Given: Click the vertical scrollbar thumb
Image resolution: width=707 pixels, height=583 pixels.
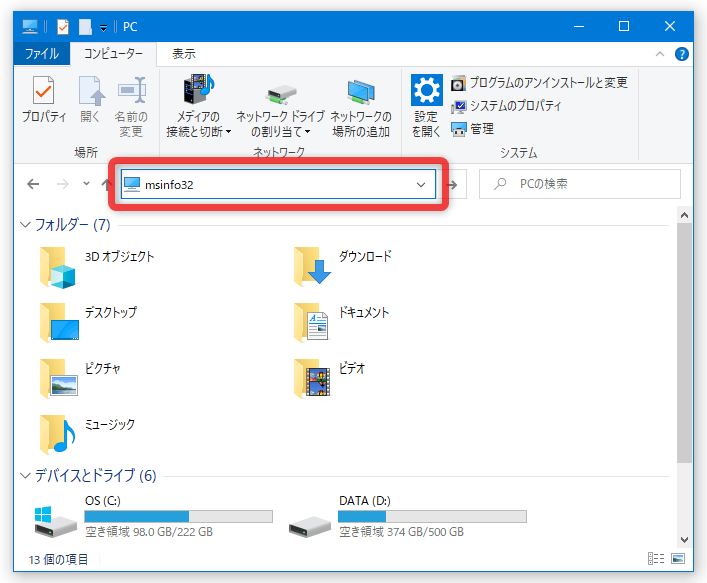Looking at the screenshot, I should pyautogui.click(x=684, y=343).
